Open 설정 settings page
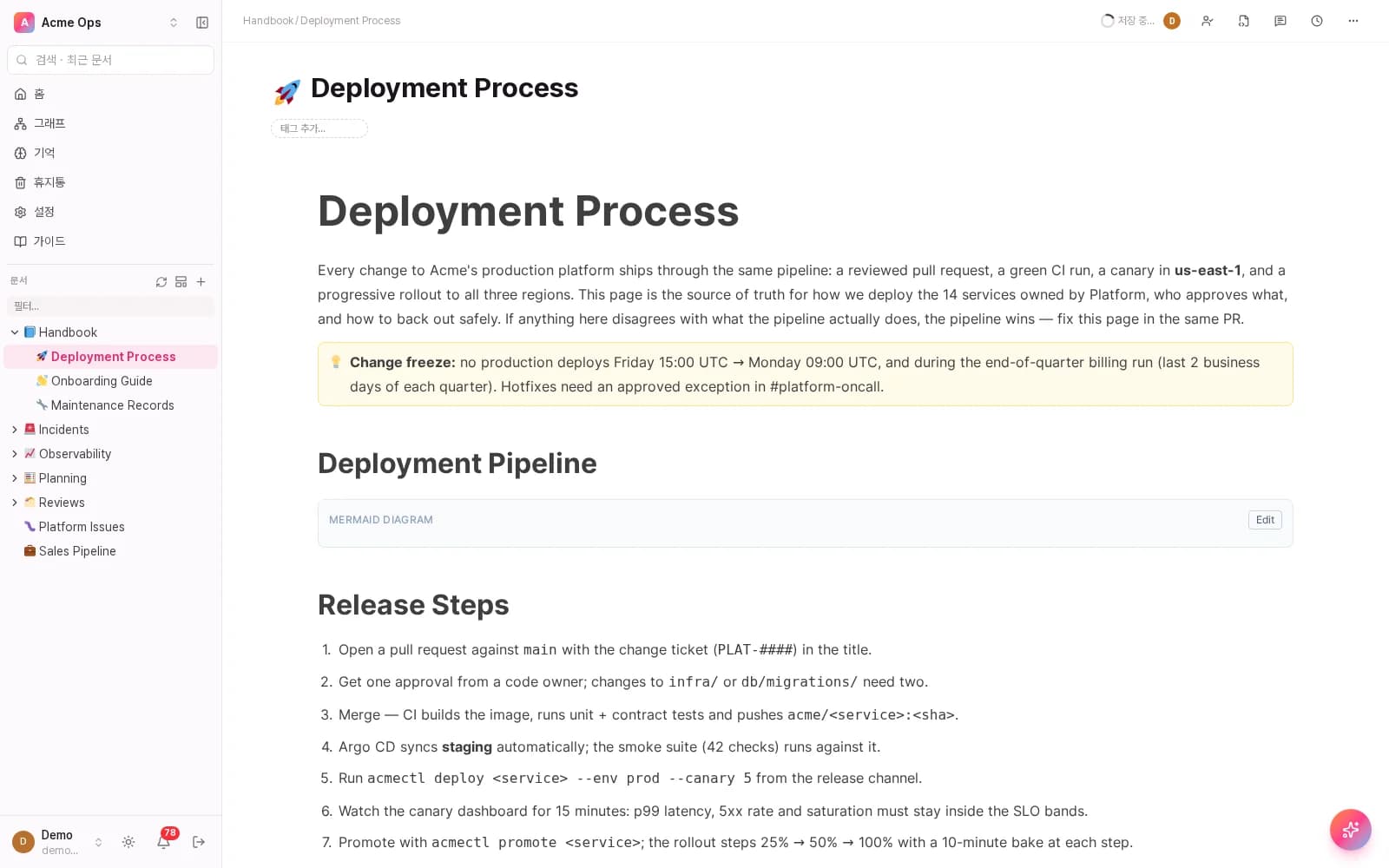Image resolution: width=1389 pixels, height=868 pixels. click(111, 212)
